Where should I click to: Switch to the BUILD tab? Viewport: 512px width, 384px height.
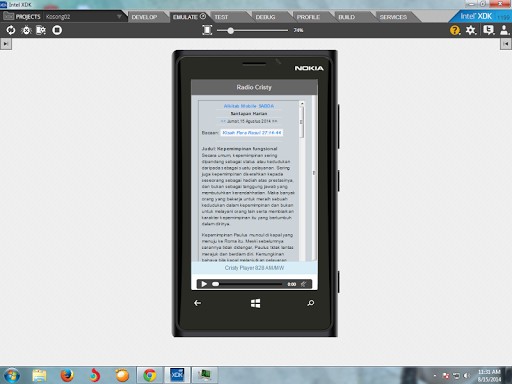click(x=347, y=17)
